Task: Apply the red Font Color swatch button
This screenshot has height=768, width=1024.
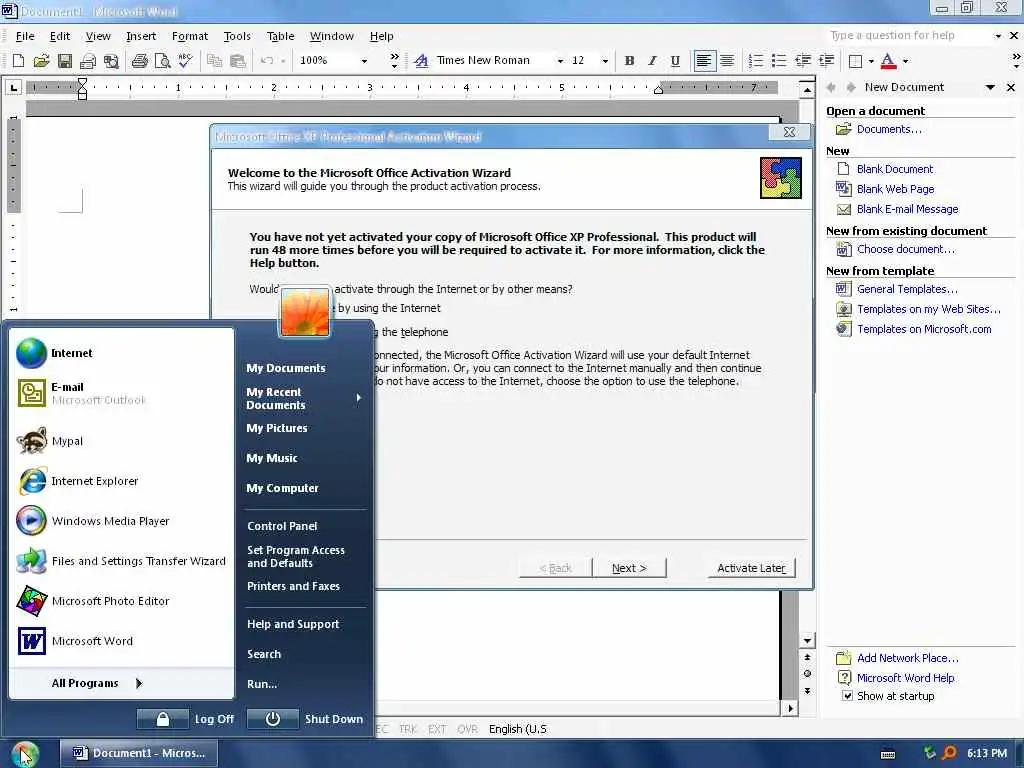Action: tap(888, 61)
